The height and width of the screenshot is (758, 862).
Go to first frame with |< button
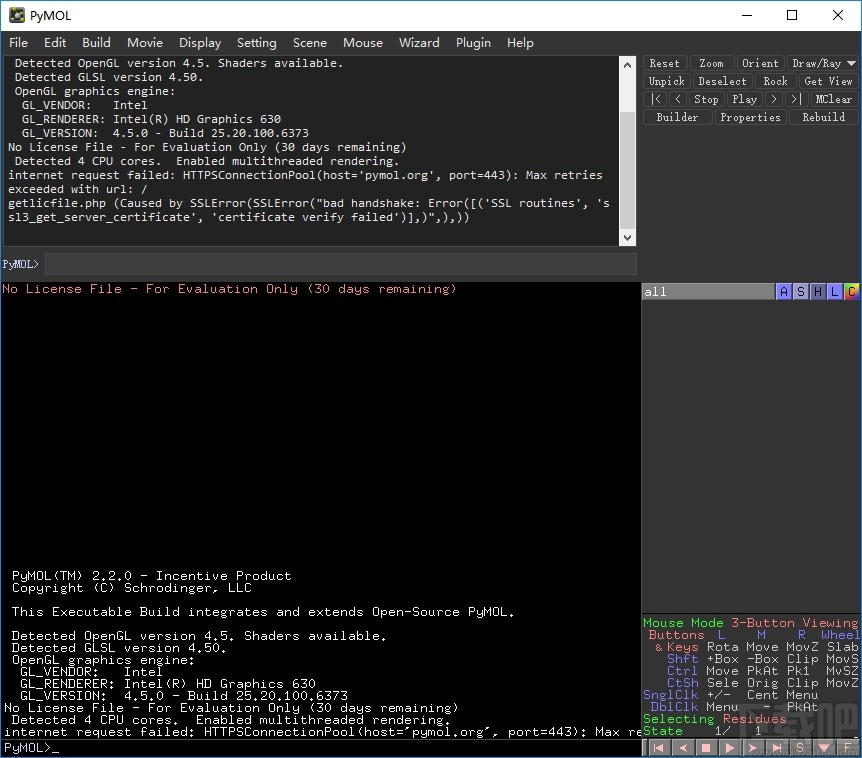pyautogui.click(x=656, y=99)
